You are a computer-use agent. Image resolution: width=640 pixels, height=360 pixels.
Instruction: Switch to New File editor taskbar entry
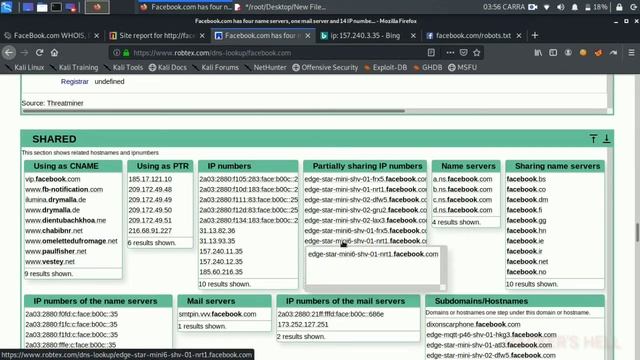pyautogui.click(x=280, y=7)
